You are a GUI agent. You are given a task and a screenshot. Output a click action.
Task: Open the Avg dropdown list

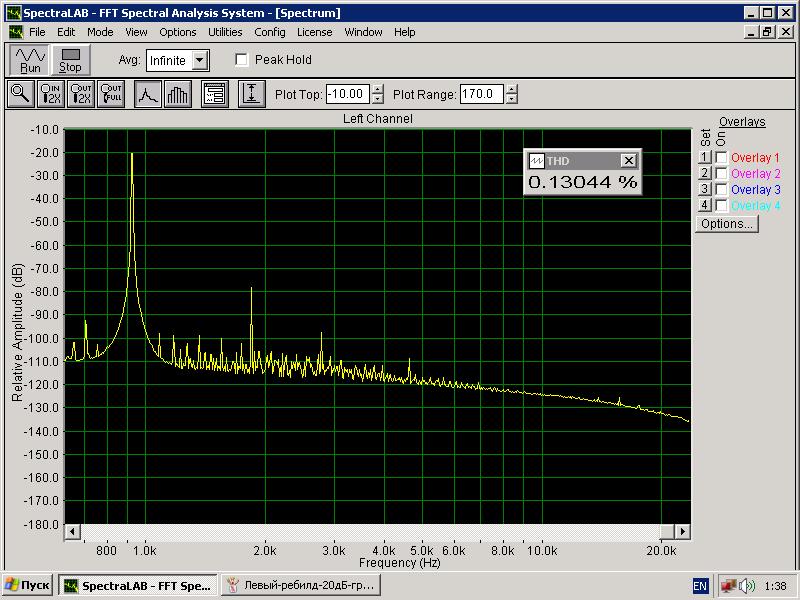(200, 60)
